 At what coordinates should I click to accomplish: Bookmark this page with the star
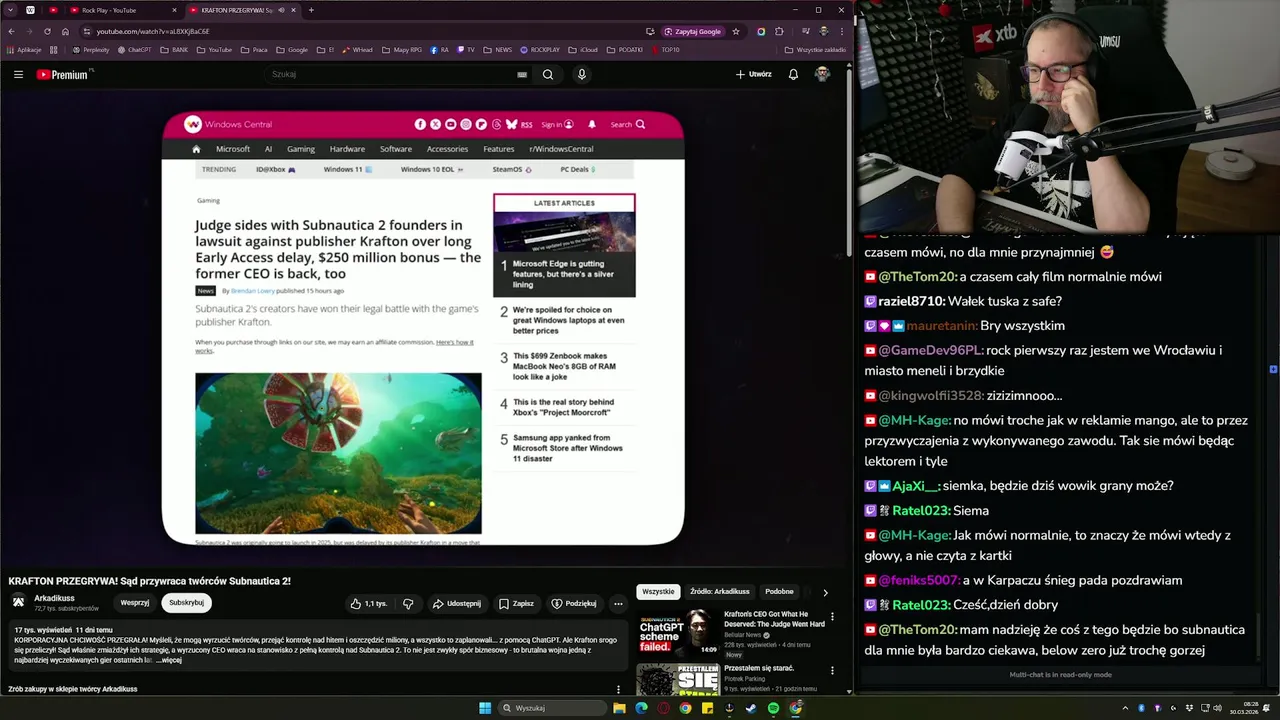[x=736, y=31]
